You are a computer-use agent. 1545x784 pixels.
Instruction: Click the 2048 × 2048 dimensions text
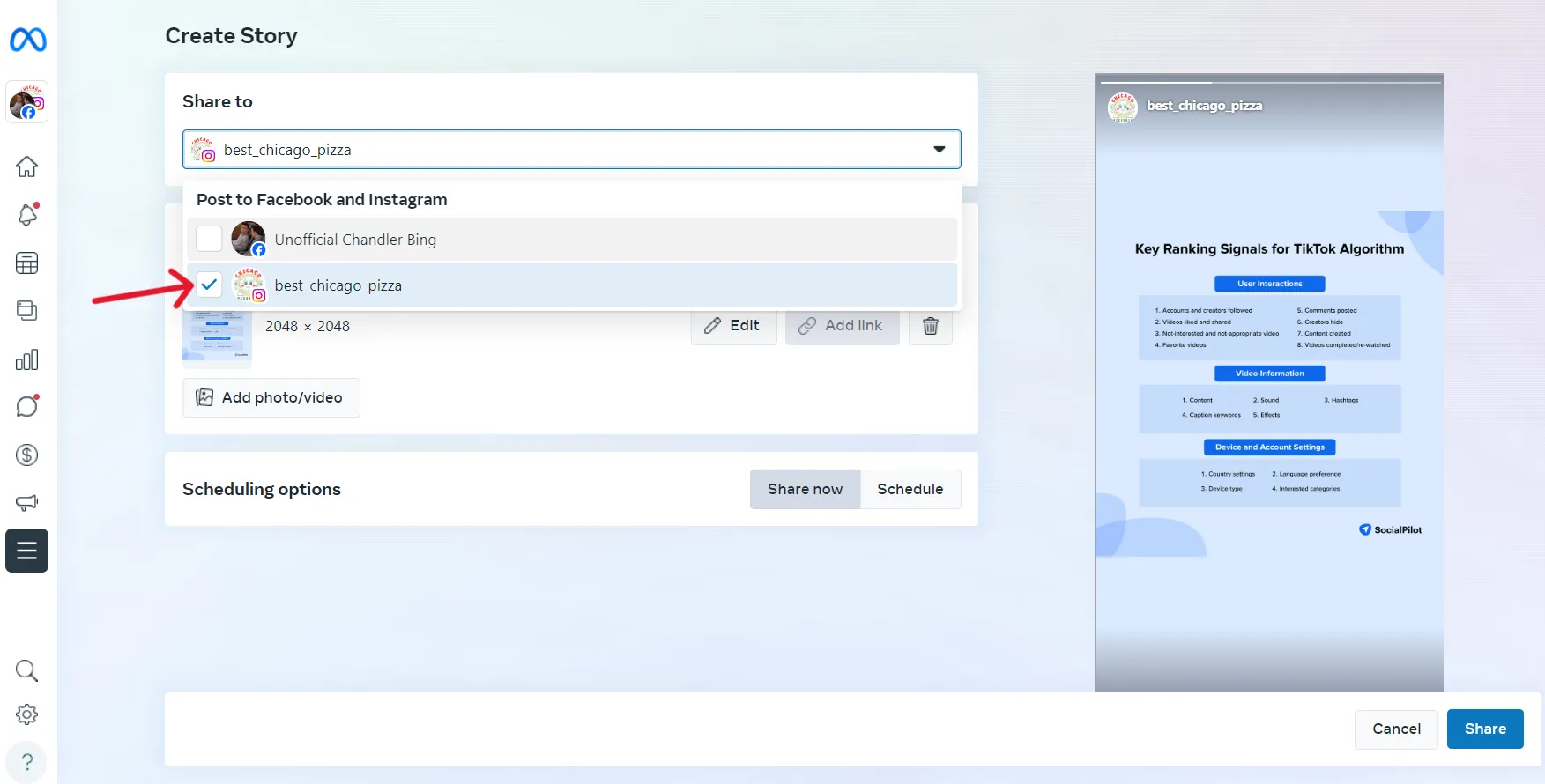(308, 326)
